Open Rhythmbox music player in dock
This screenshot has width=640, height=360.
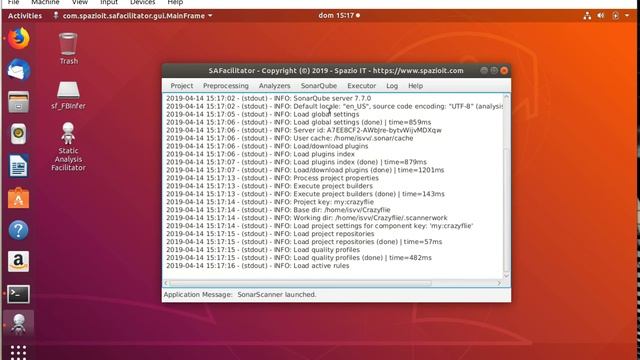coord(18,133)
